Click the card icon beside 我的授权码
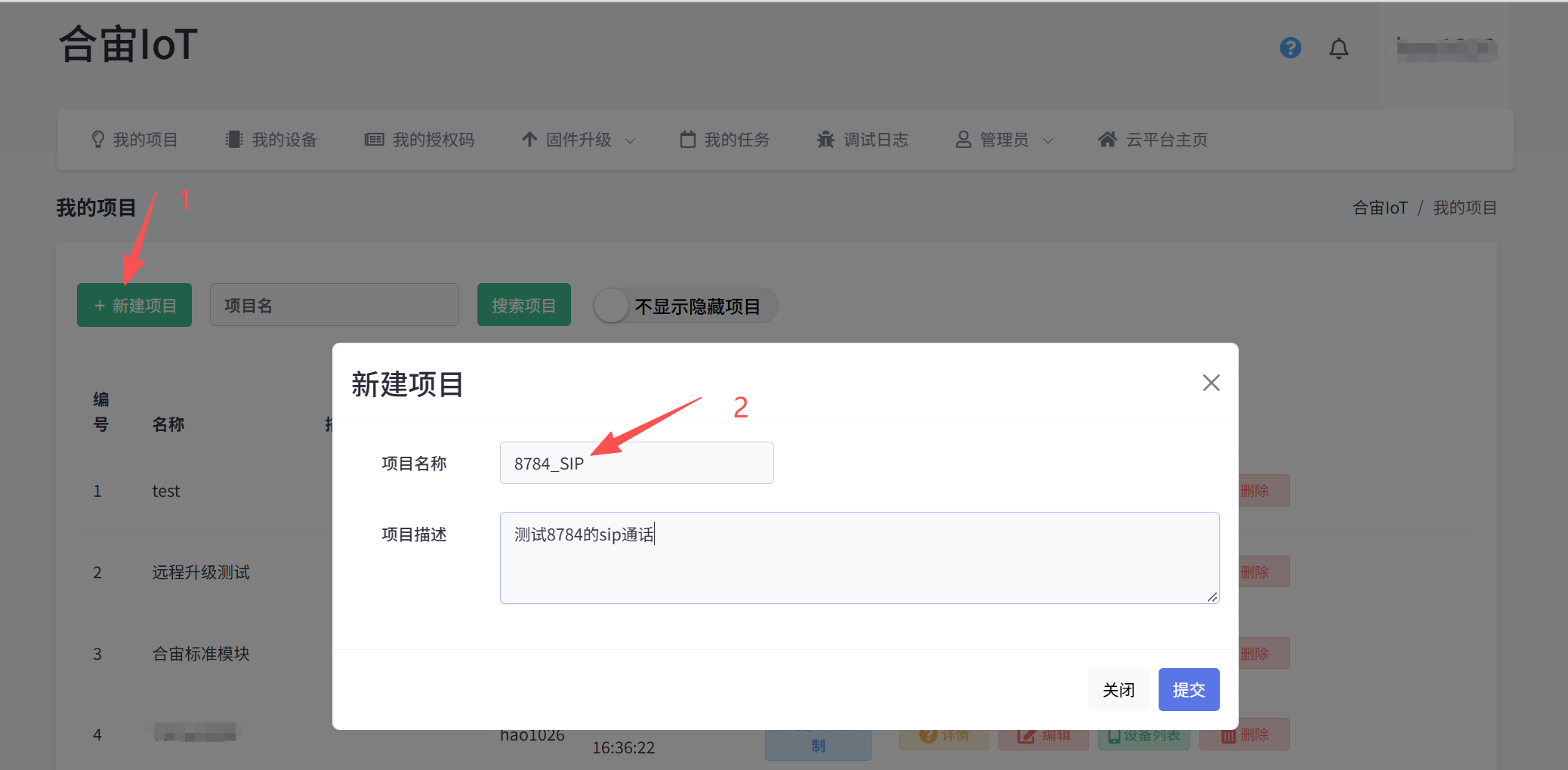The width and height of the screenshot is (1568, 770). (x=374, y=140)
